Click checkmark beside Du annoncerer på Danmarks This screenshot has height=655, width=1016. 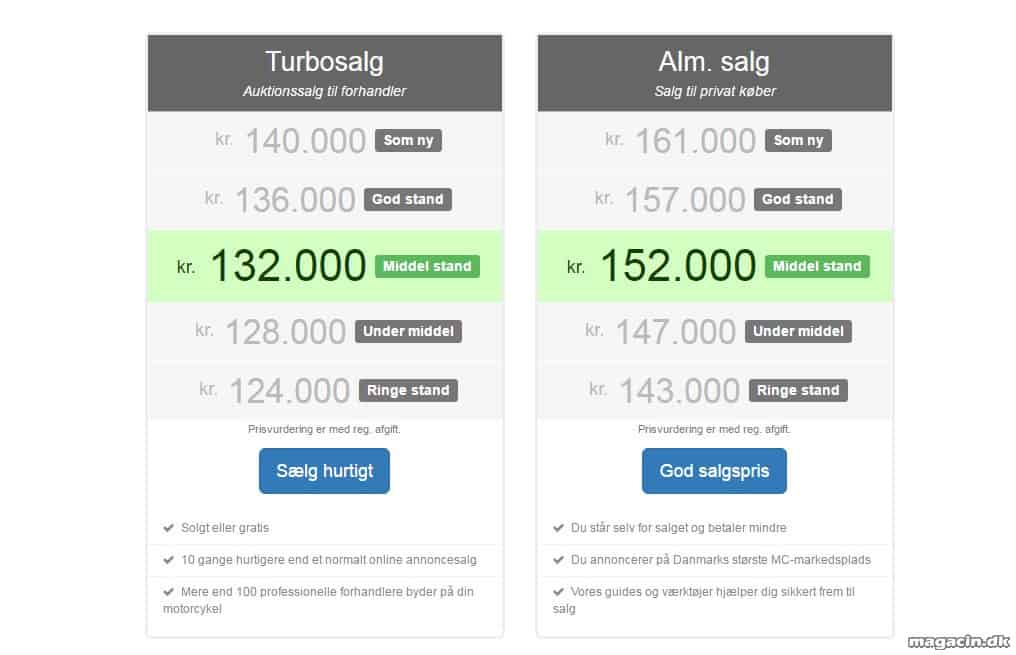pos(559,560)
